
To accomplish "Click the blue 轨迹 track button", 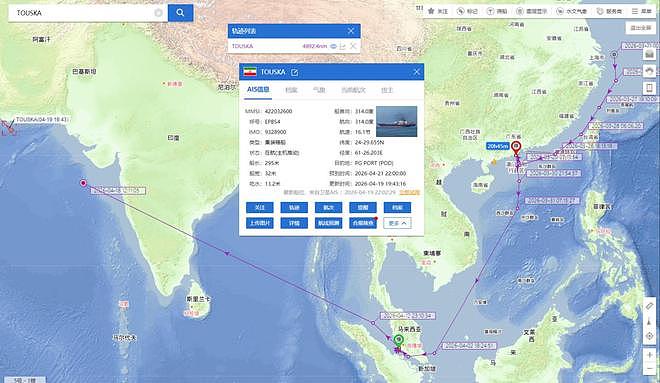I will (x=294, y=207).
